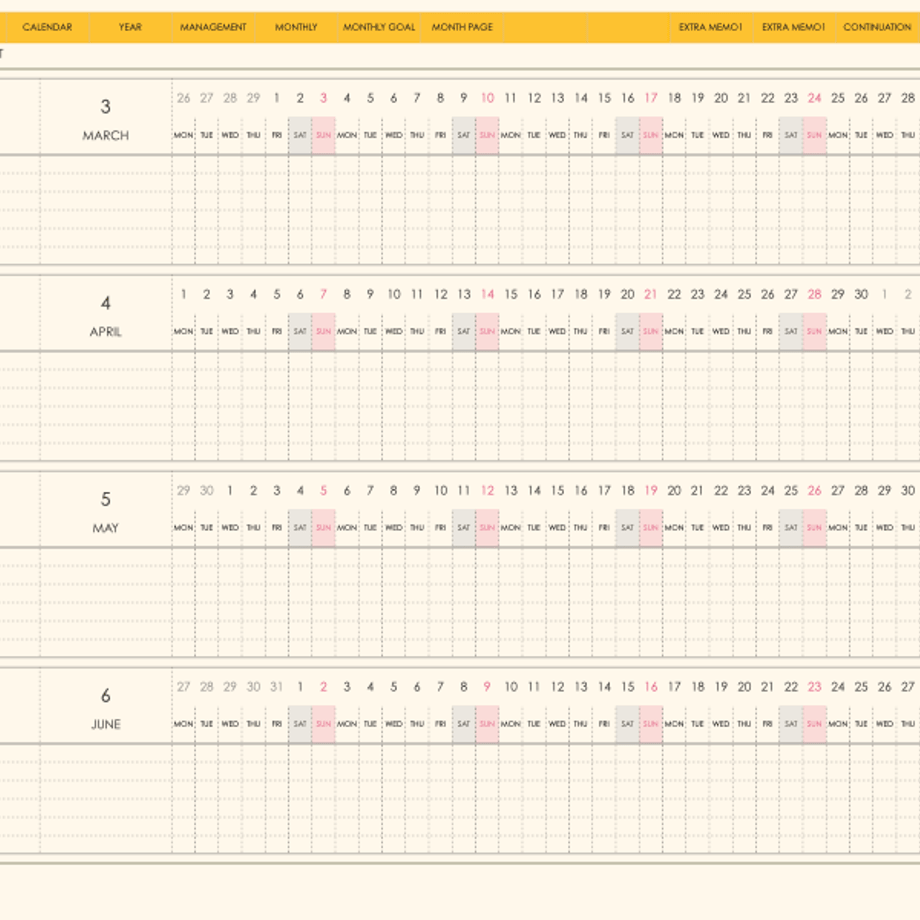Image resolution: width=920 pixels, height=920 pixels.
Task: Select date 14 in the April row
Action: pos(488,295)
